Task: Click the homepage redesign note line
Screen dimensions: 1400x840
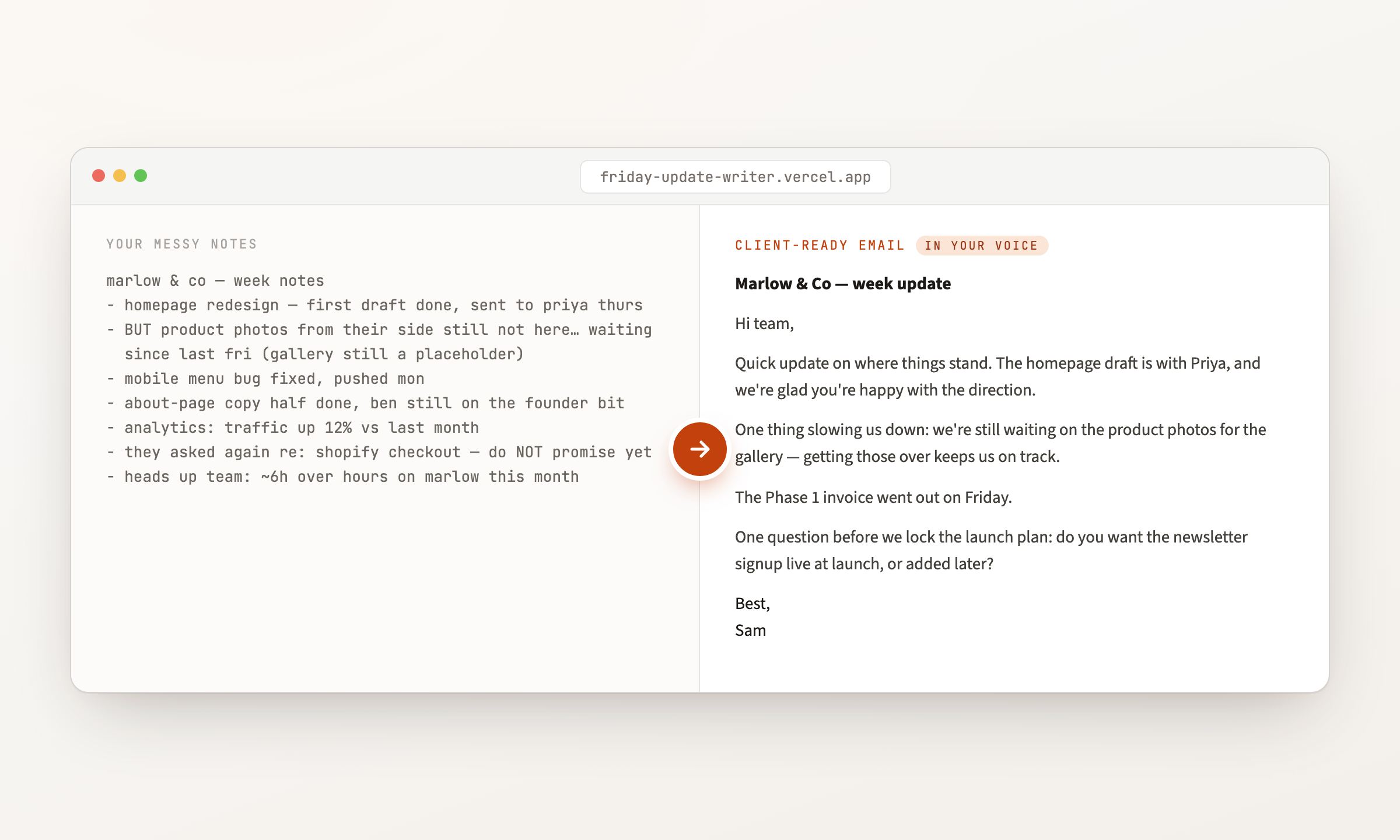Action: 374,305
